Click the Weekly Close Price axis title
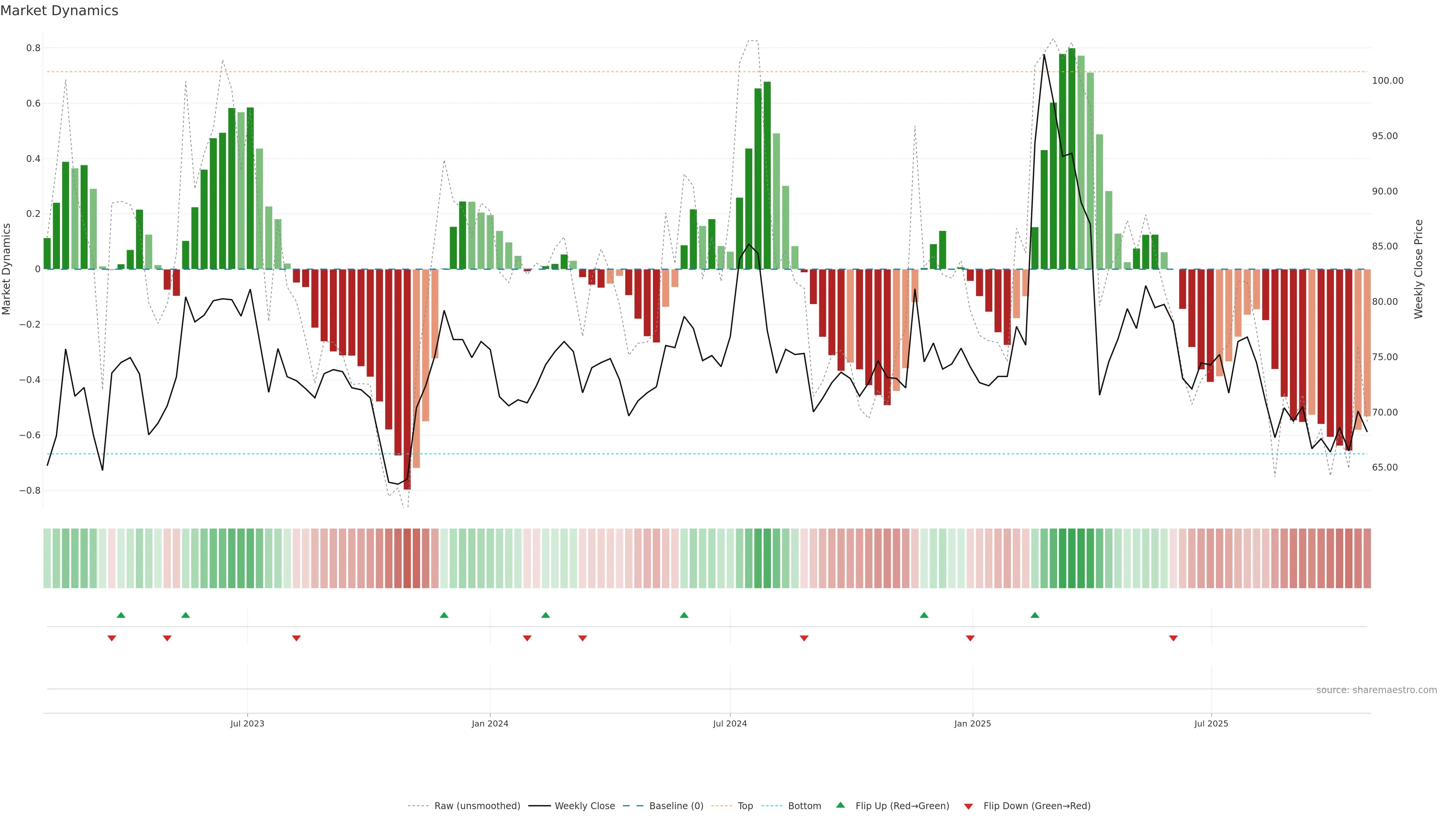Screen dimensions: 1456x819 click(1419, 269)
